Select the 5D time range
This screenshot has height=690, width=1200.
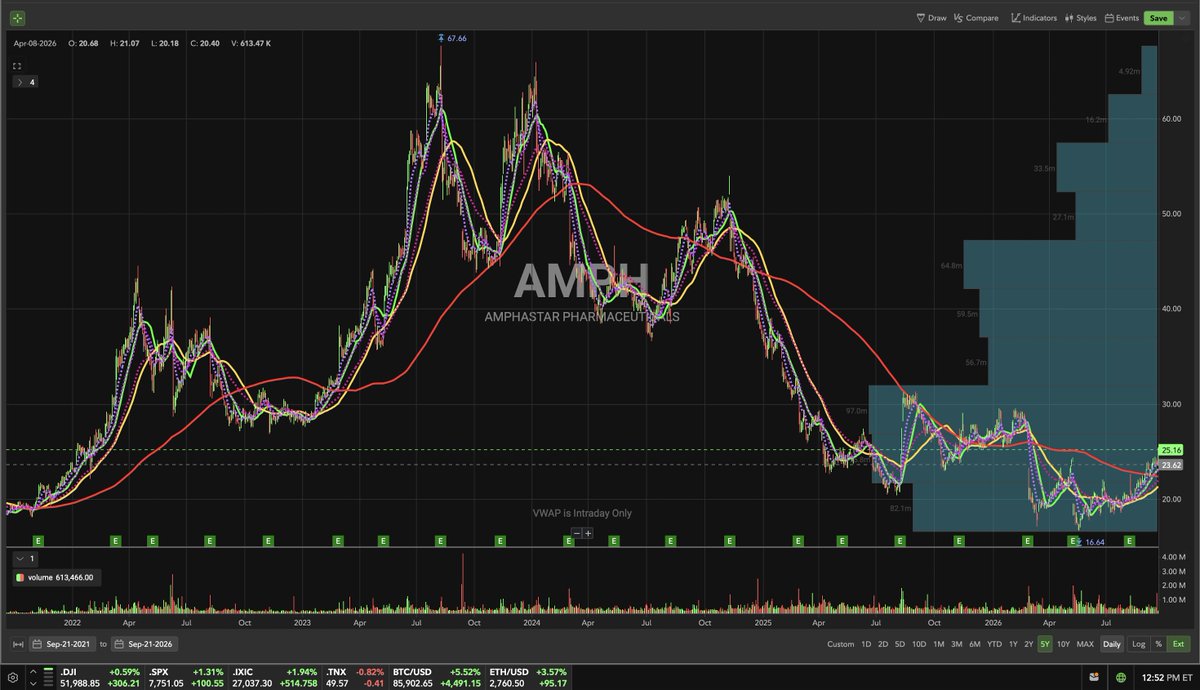click(899, 644)
